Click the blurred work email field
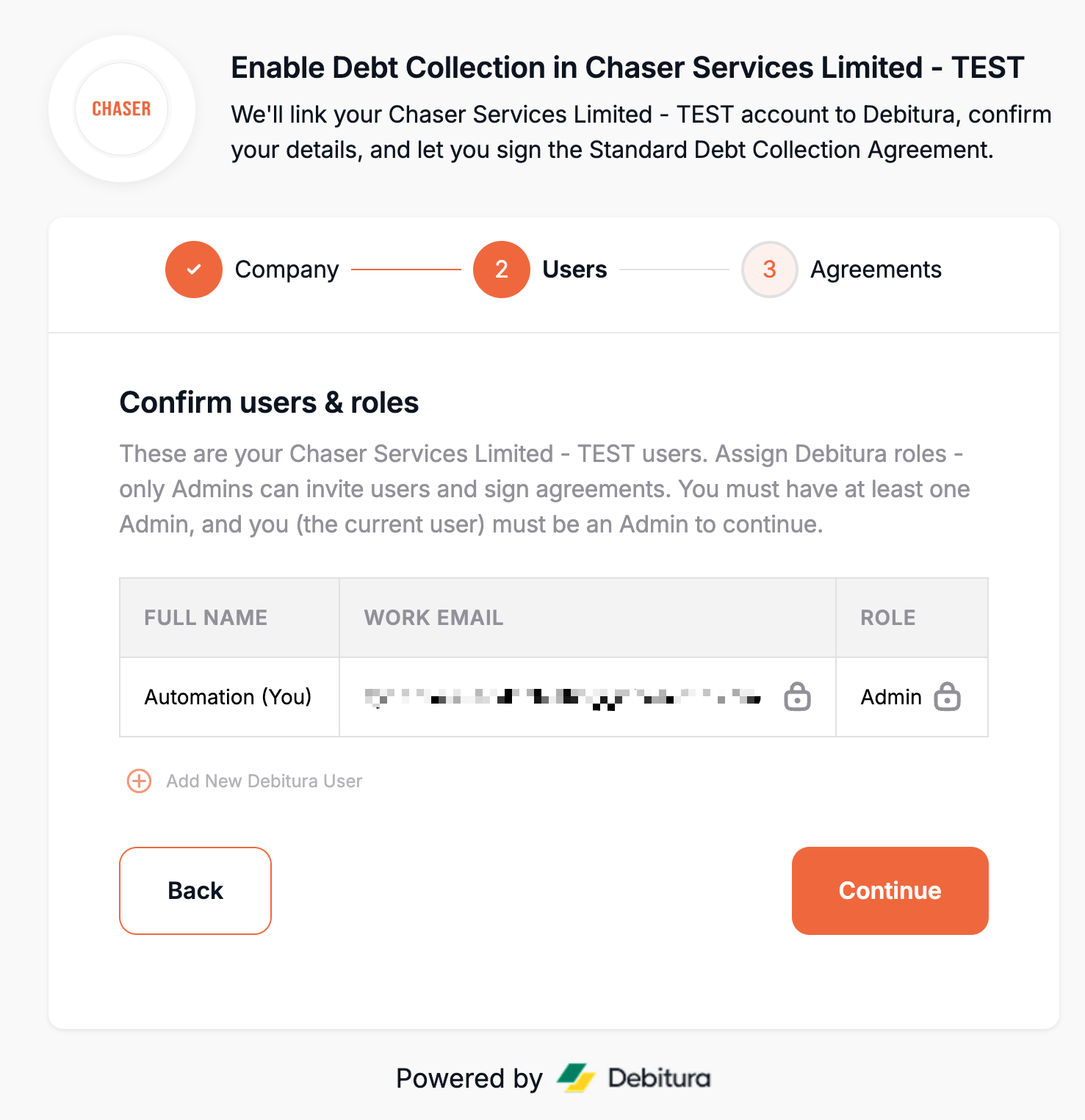This screenshot has height=1120, width=1085. coord(562,697)
